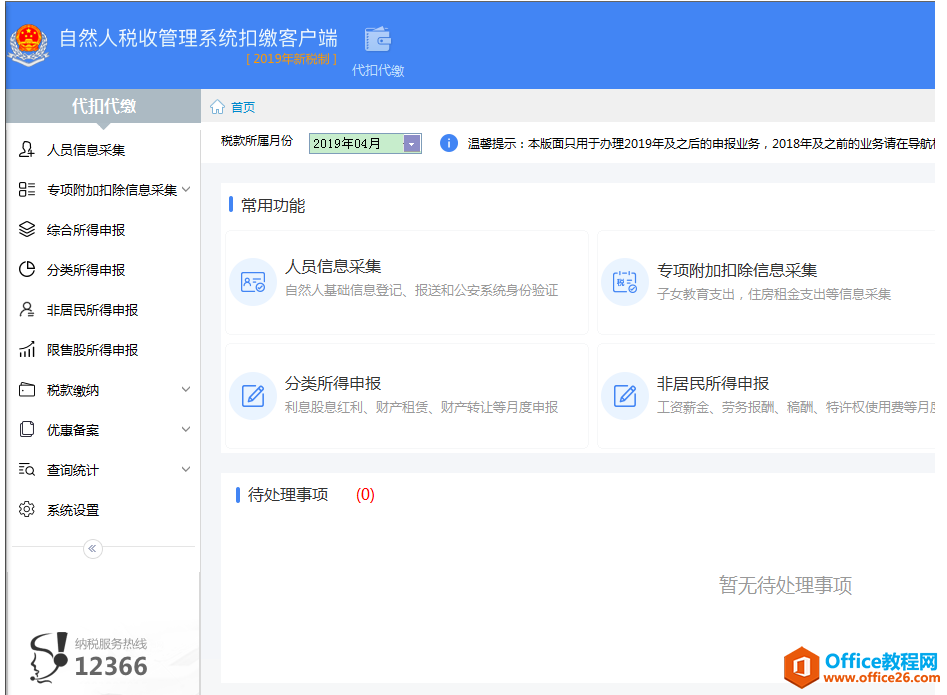Image resolution: width=947 pixels, height=695 pixels.
Task: Click the blue info icon before 温馨提示
Action: pyautogui.click(x=449, y=144)
